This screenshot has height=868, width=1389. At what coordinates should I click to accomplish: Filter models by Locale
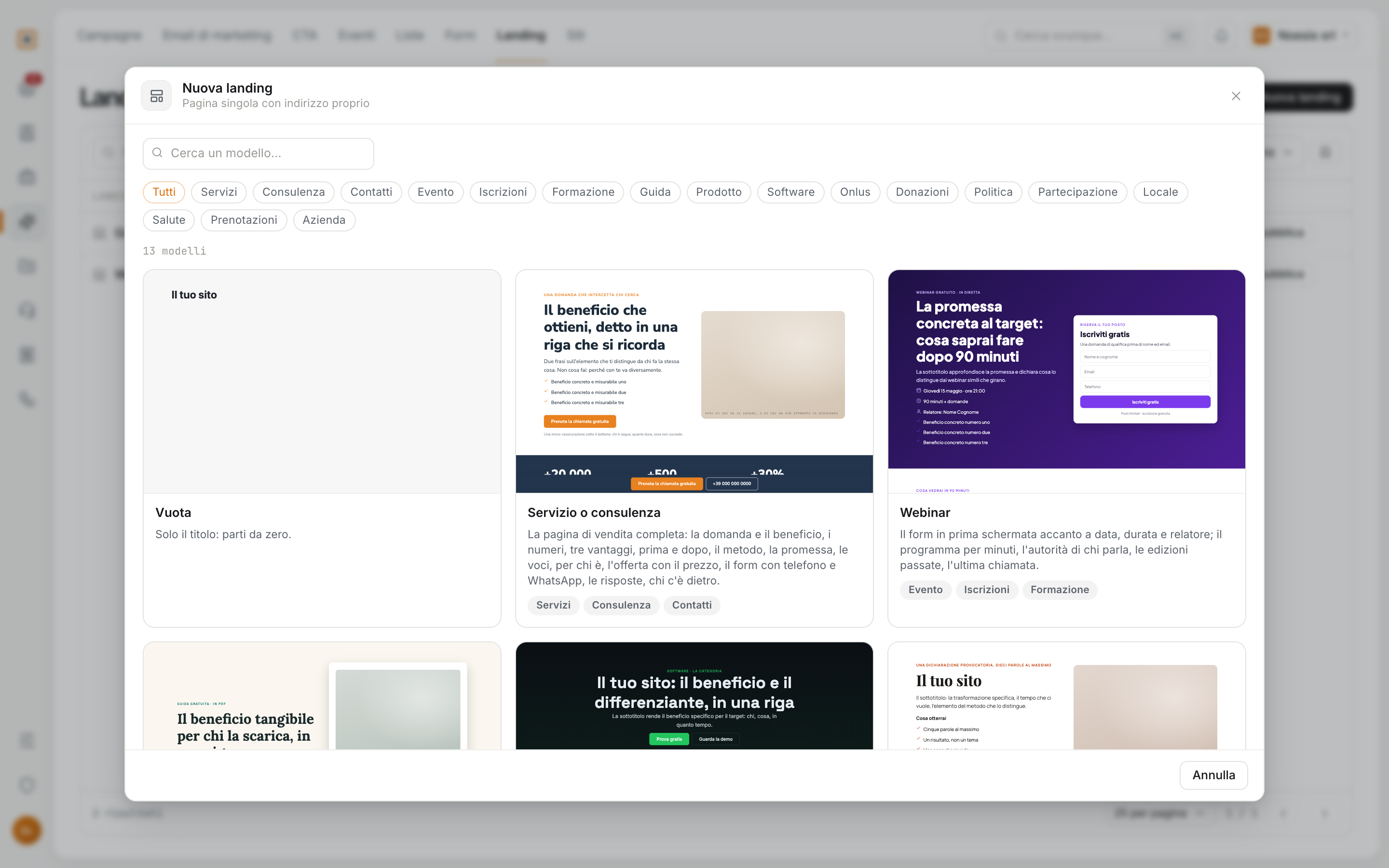[x=1160, y=192]
